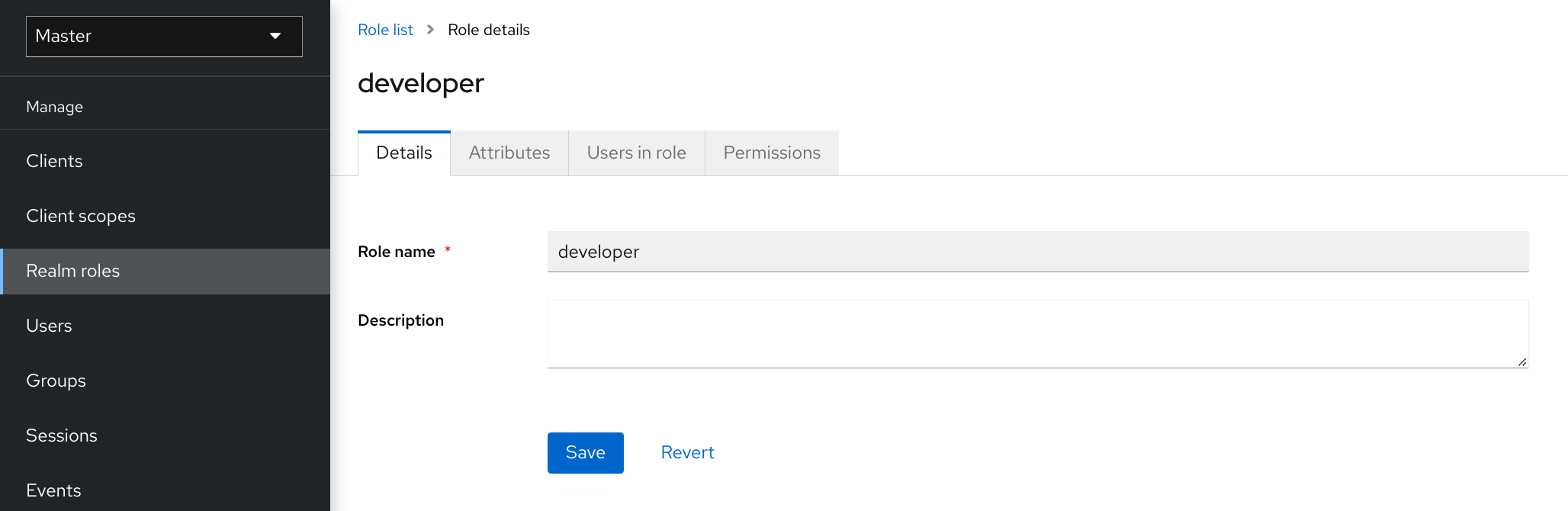1568x511 pixels.
Task: Focus the Description text area
Action: pos(1037,334)
